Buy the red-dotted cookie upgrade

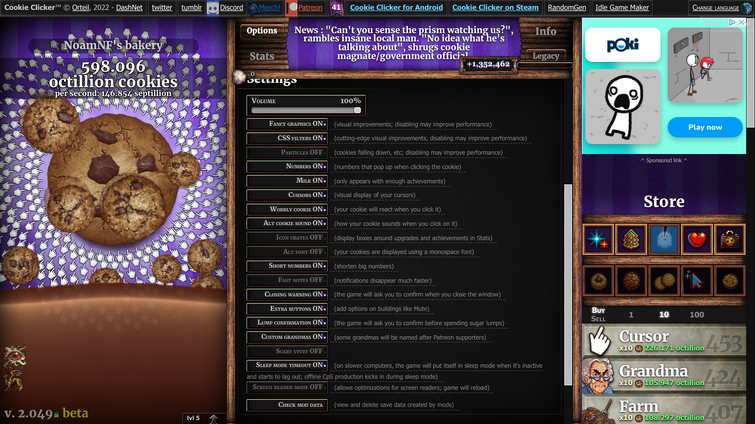[x=729, y=281]
